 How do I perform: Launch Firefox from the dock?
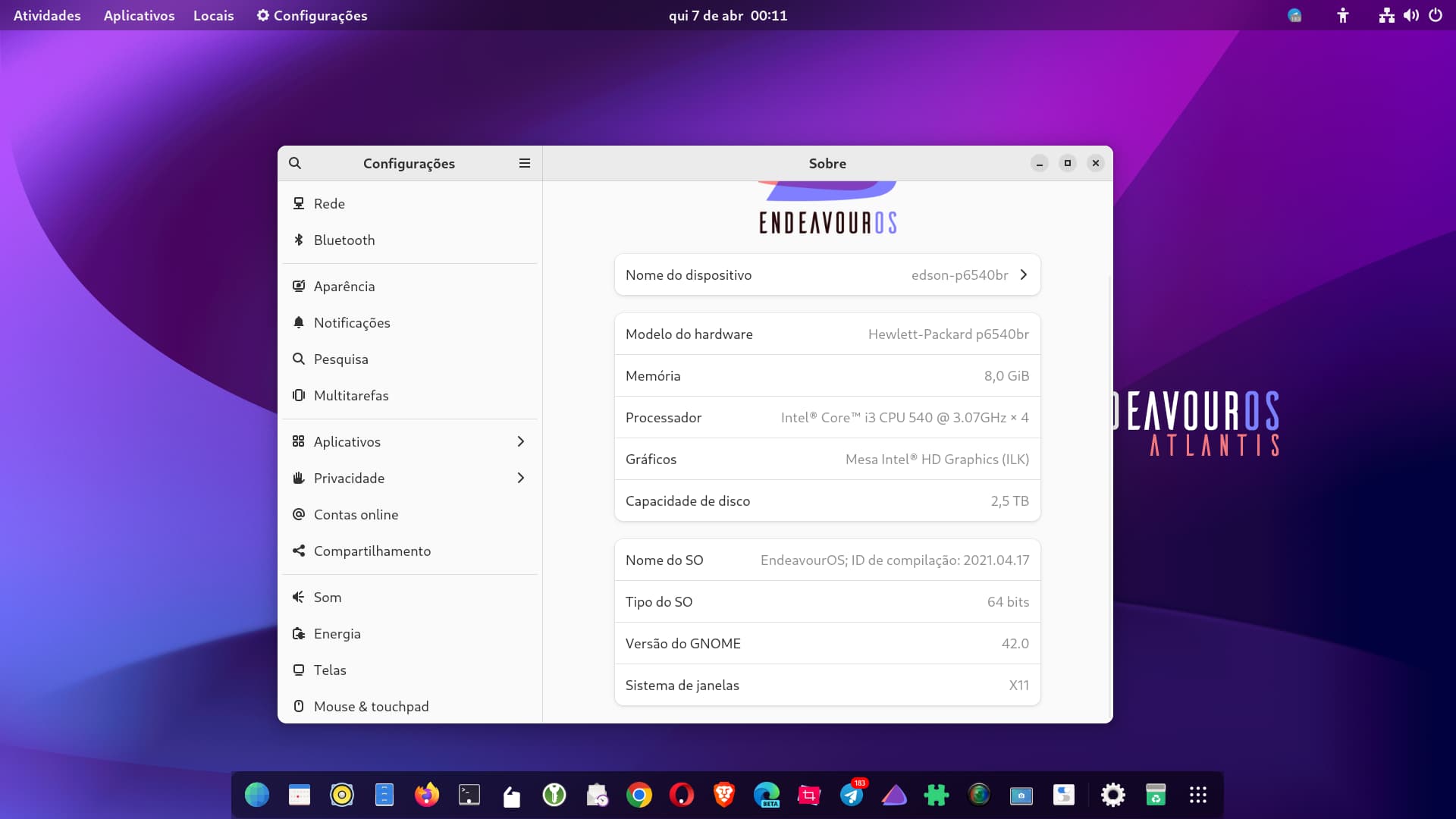(x=427, y=795)
